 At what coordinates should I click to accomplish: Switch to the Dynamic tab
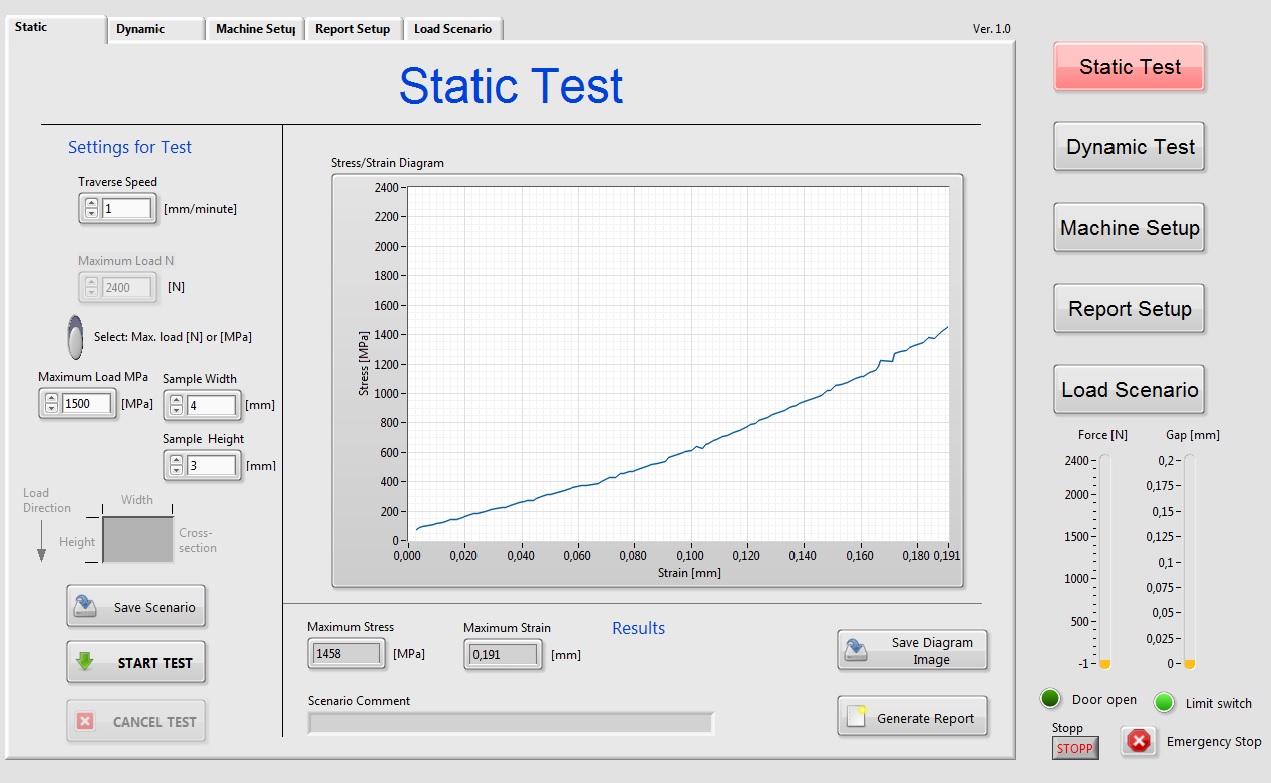(154, 29)
